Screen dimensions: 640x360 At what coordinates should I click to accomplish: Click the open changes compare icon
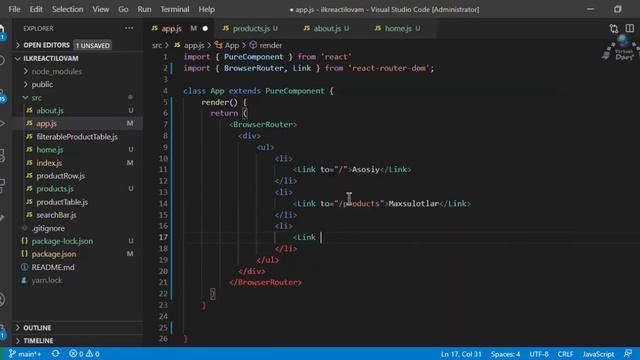(x=613, y=29)
